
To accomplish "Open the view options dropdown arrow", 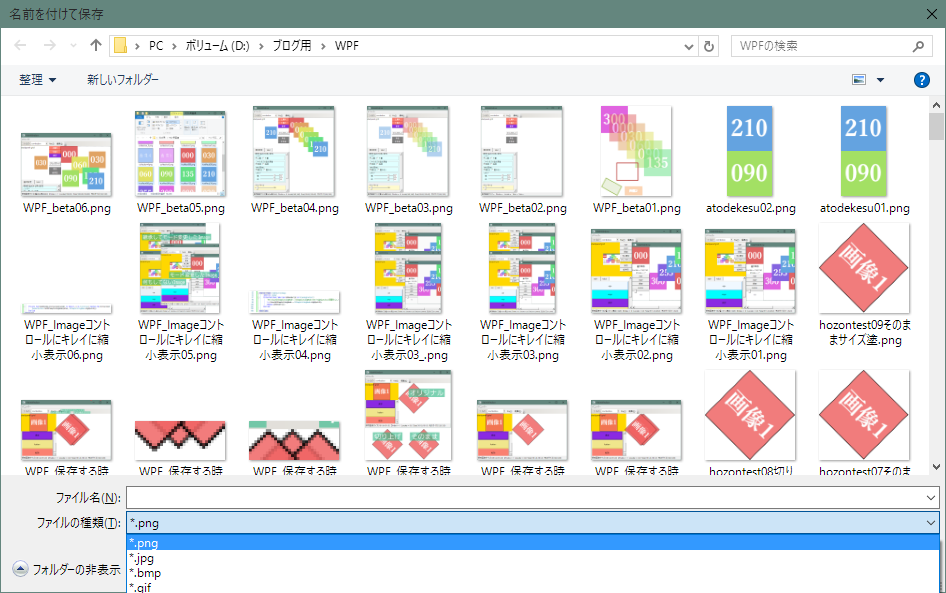I will (879, 79).
